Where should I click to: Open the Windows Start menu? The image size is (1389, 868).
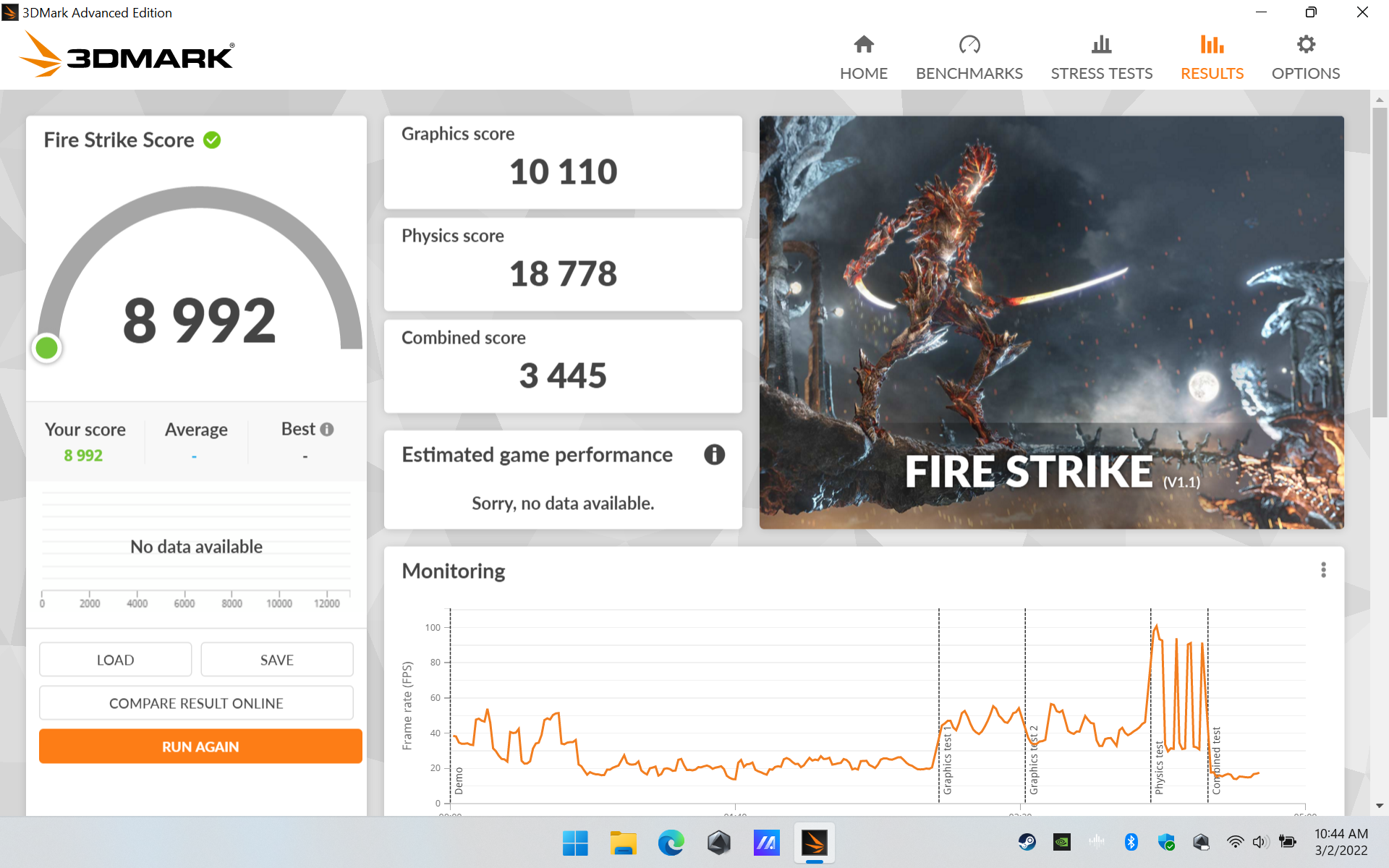pyautogui.click(x=575, y=843)
